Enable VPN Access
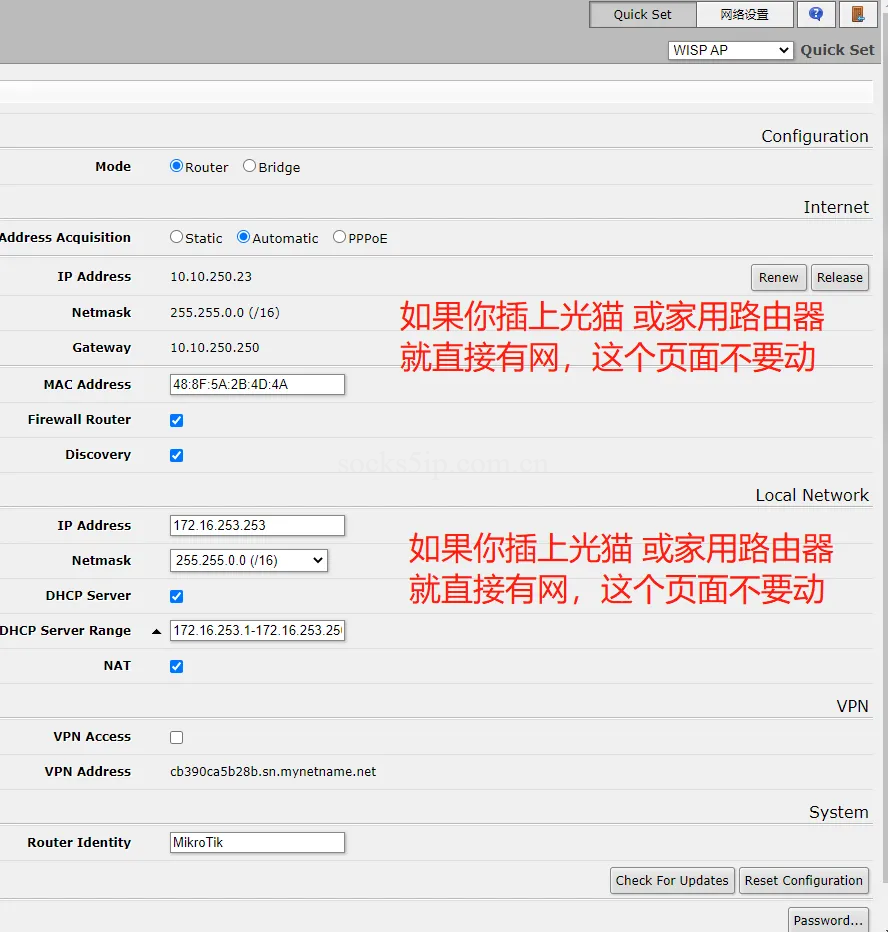 coord(176,737)
